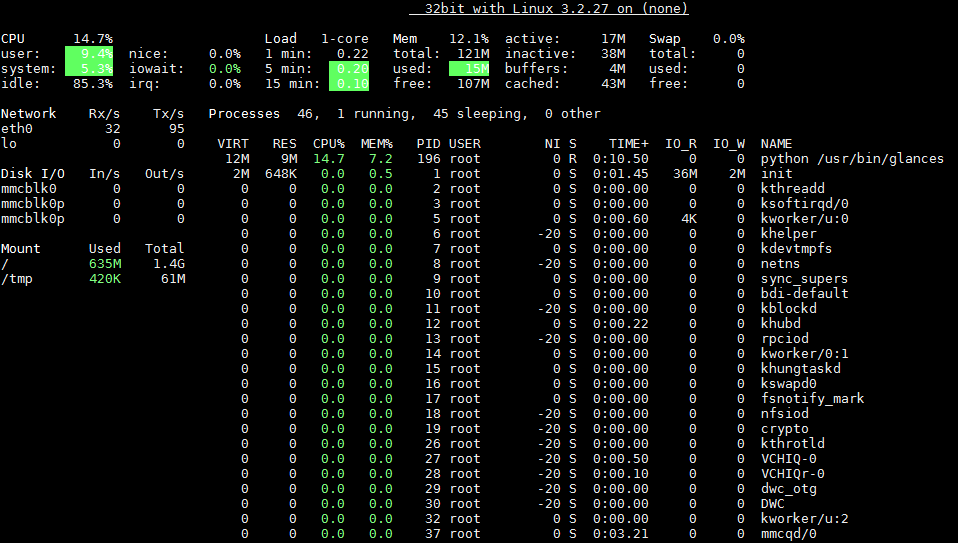
Task: Click the eth0 Tx/s value 95
Action: point(177,129)
